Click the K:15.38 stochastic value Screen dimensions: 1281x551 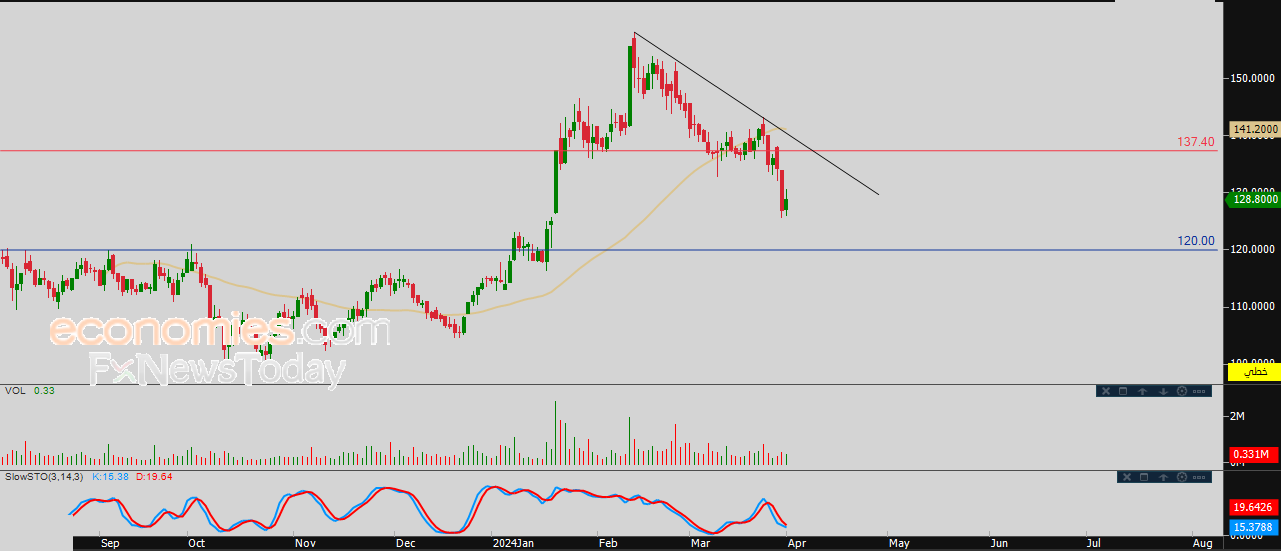tap(112, 477)
